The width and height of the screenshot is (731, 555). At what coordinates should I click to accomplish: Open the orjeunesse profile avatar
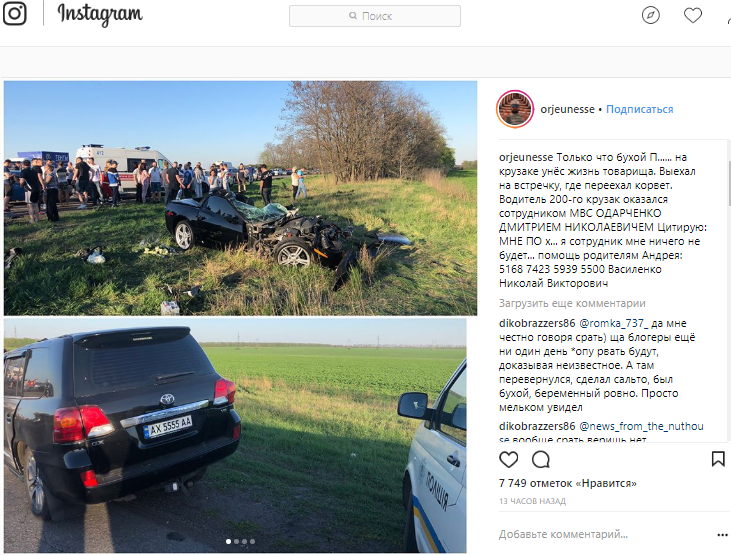pos(515,109)
